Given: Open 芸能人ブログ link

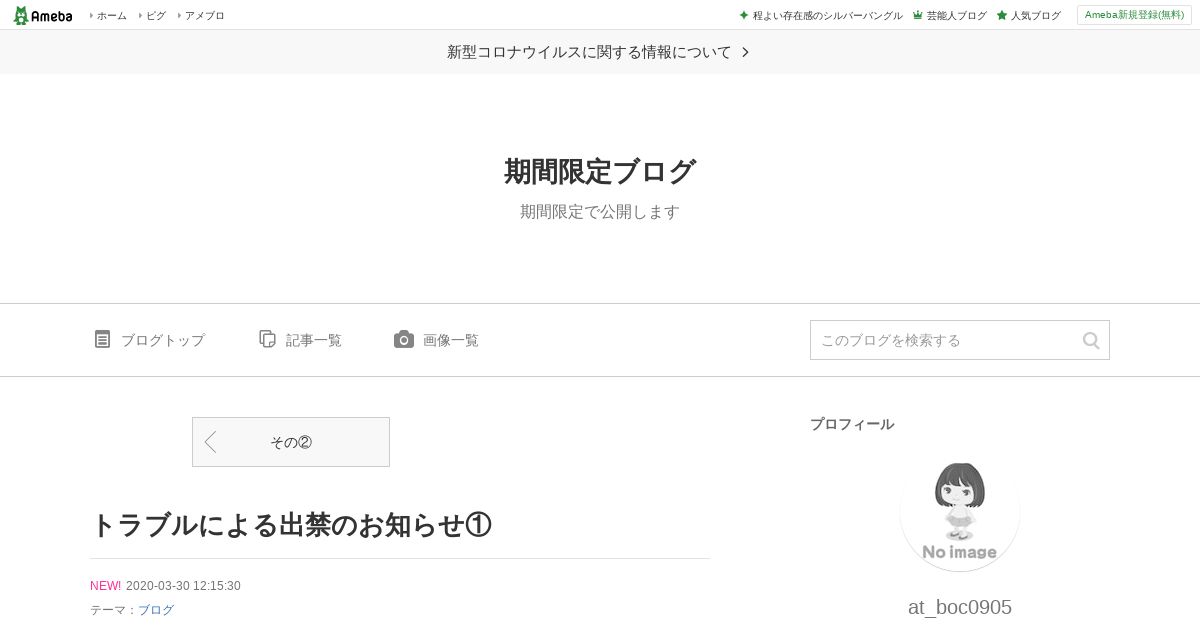Looking at the screenshot, I should [957, 15].
